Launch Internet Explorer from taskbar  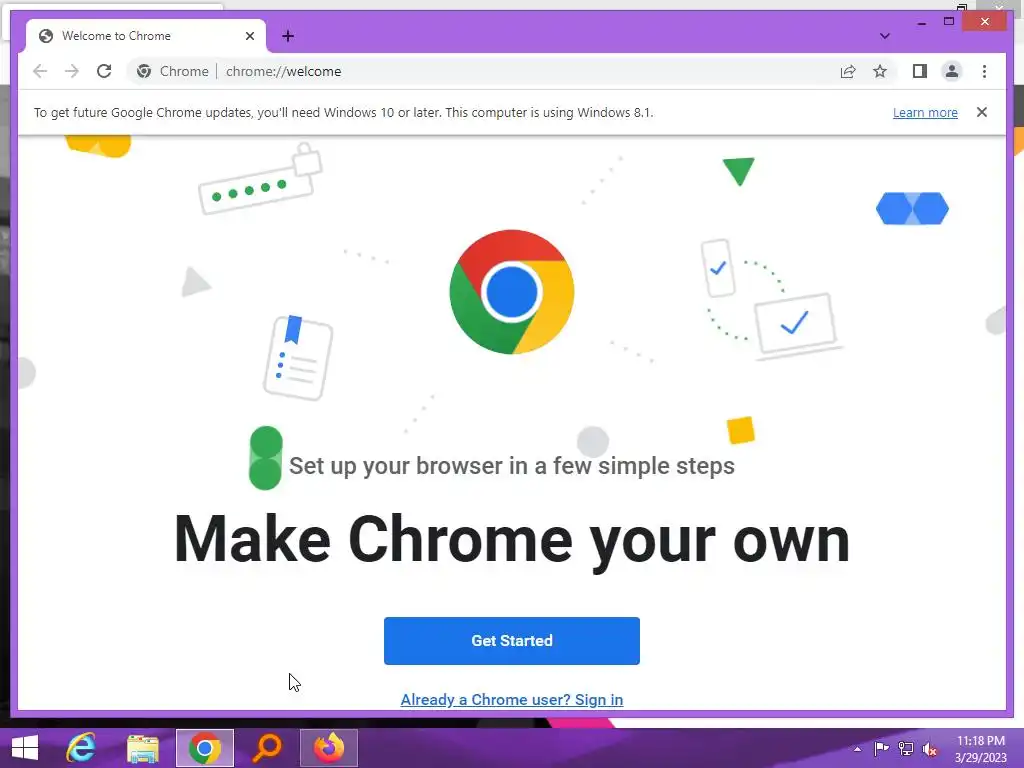coord(81,748)
